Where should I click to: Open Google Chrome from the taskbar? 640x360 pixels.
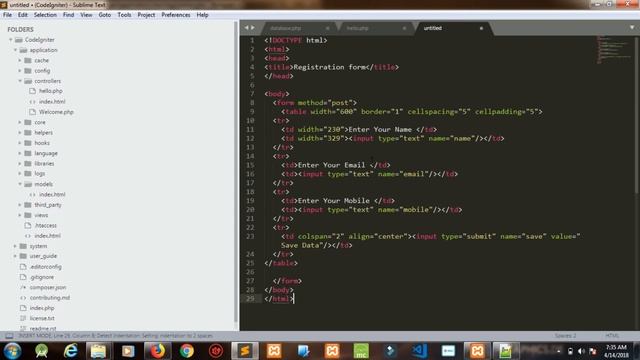tap(187, 351)
